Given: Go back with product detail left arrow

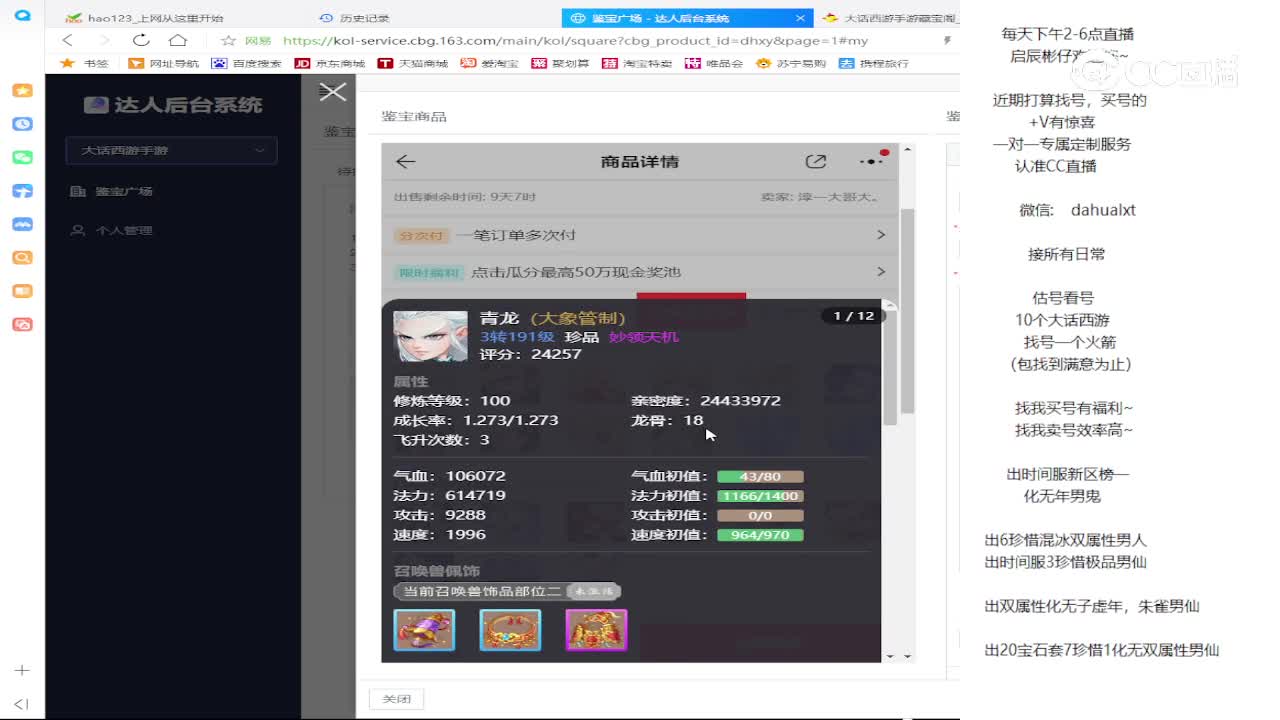Looking at the screenshot, I should tap(405, 161).
